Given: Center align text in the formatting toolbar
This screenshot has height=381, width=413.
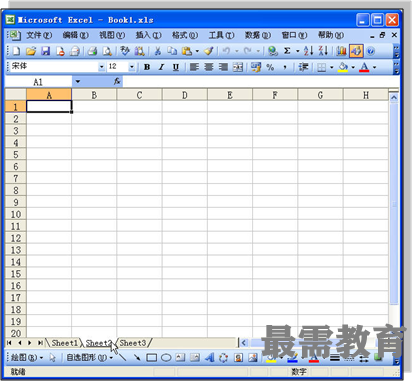Looking at the screenshot, I should (209, 67).
